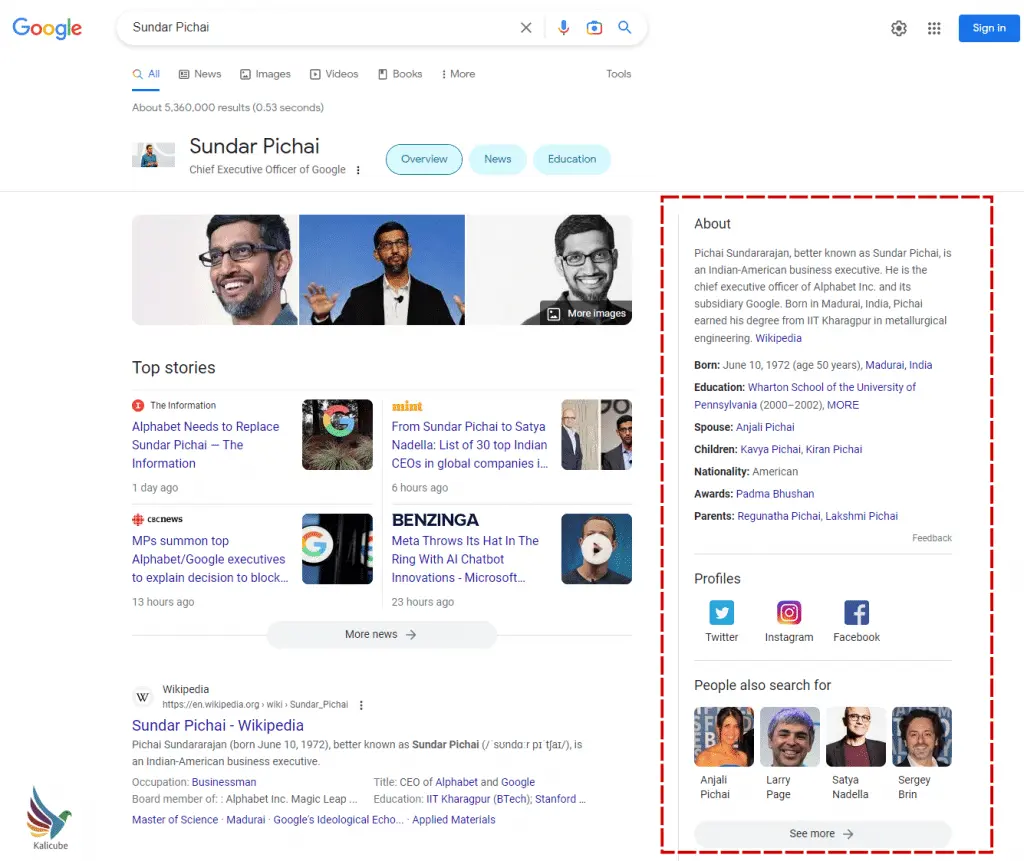Screen dimensions: 1024x861
Task: Open Sundar Pichai - Wikipedia result link
Action: point(218,725)
